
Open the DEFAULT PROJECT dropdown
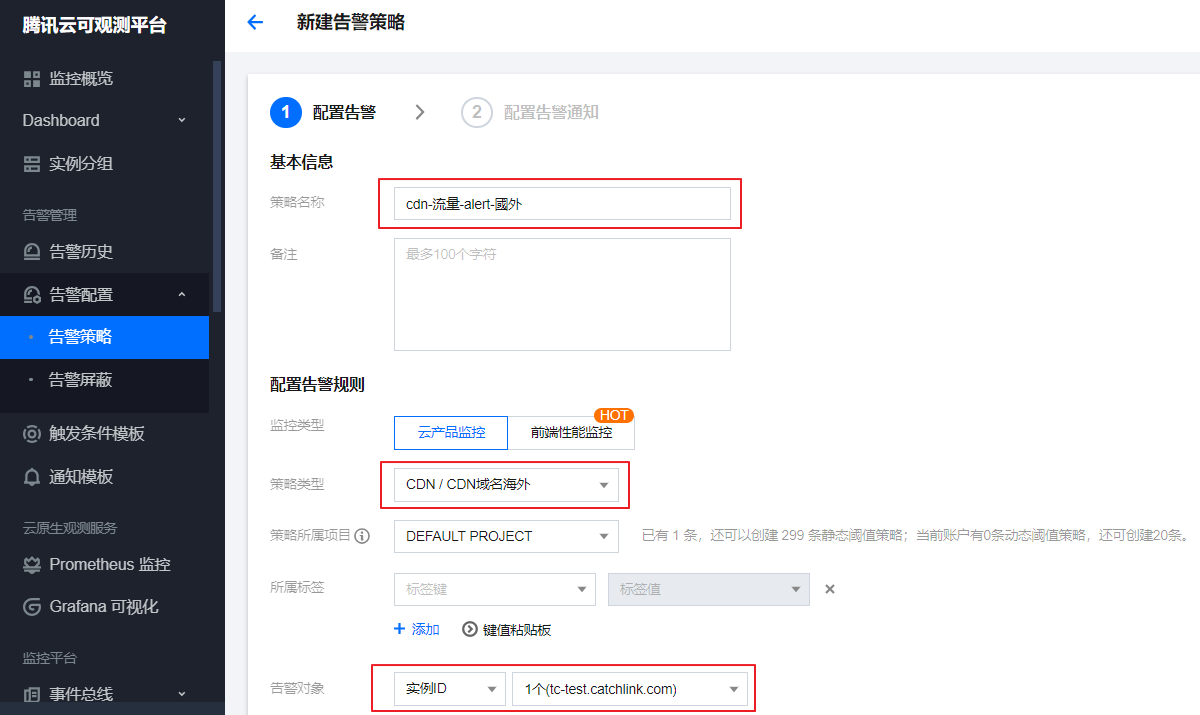tap(506, 537)
